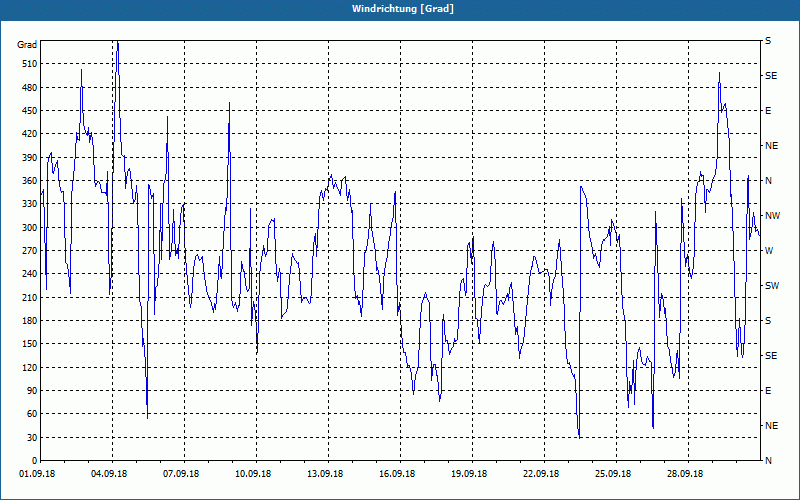
Task: Click the 180 y-axis value
Action: (29, 321)
